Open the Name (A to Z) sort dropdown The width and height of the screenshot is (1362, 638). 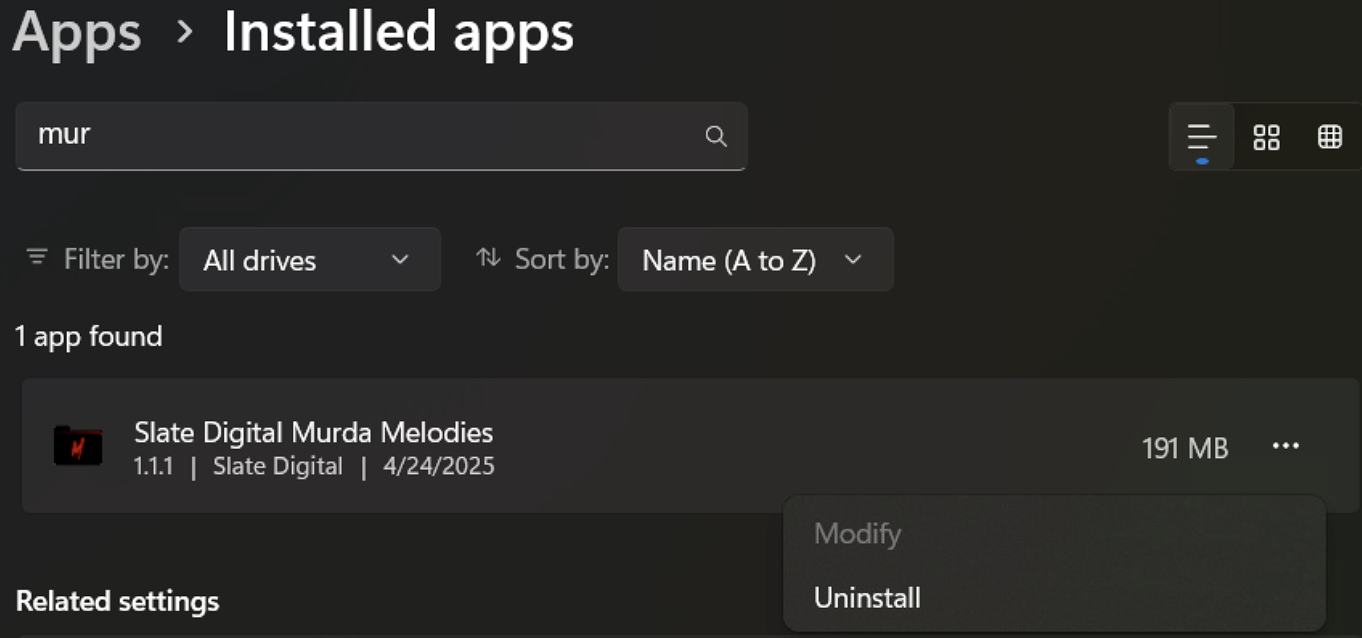[x=755, y=259]
